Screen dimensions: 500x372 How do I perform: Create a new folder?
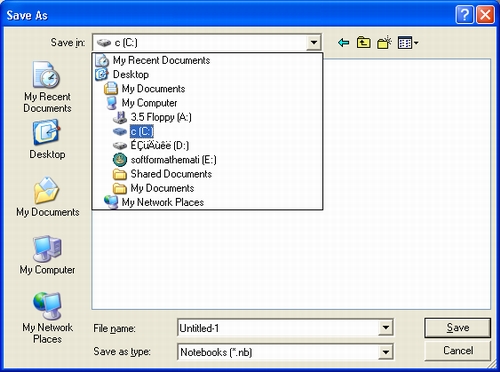[384, 43]
